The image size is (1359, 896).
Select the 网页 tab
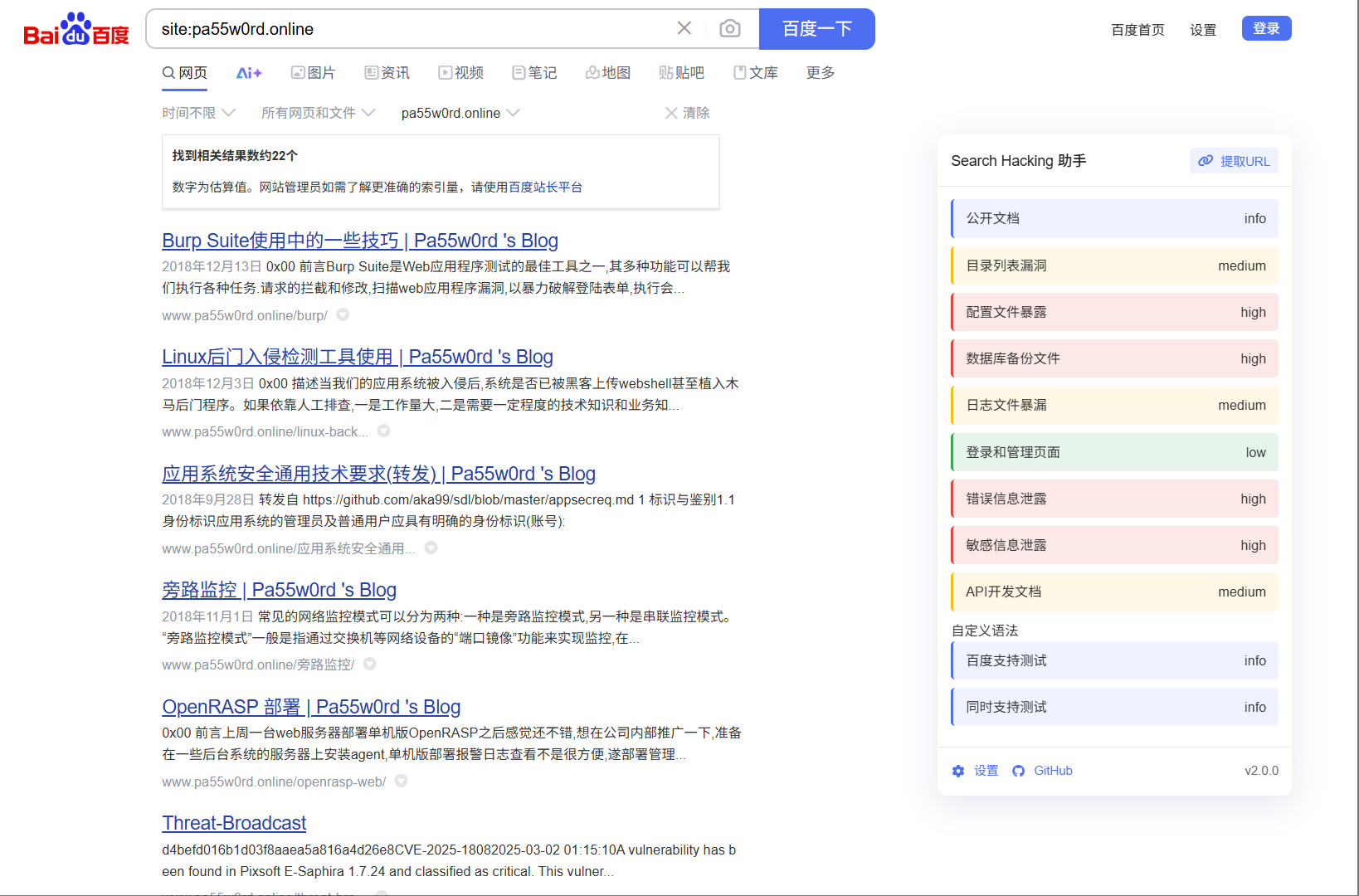click(x=185, y=73)
